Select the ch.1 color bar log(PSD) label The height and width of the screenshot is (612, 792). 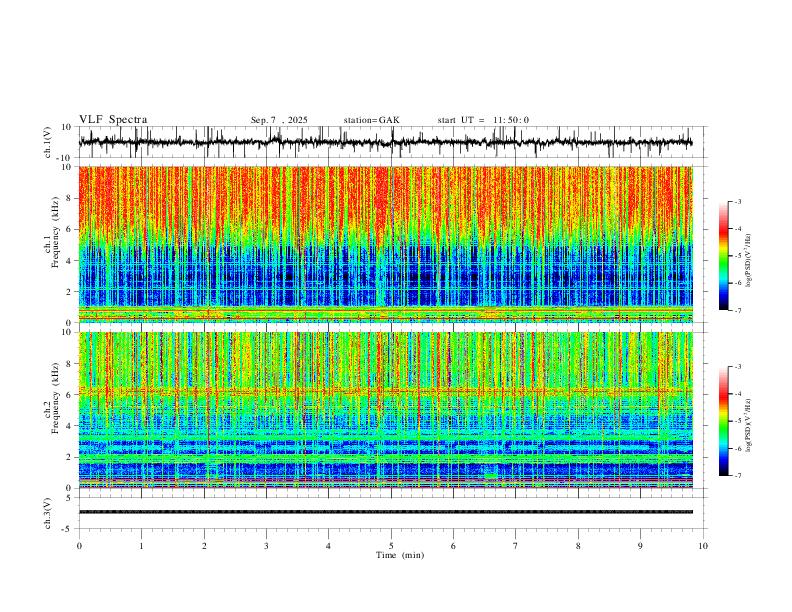coord(748,261)
